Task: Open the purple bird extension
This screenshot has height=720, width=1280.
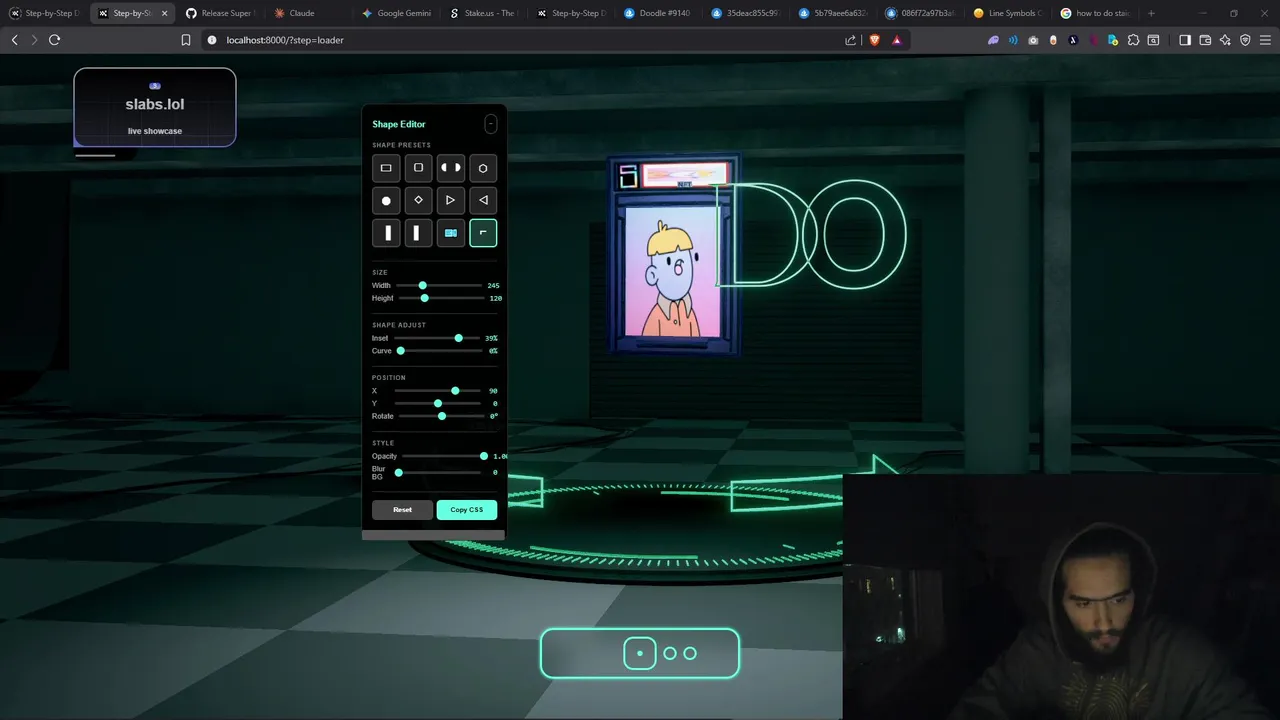Action: pyautogui.click(x=993, y=40)
